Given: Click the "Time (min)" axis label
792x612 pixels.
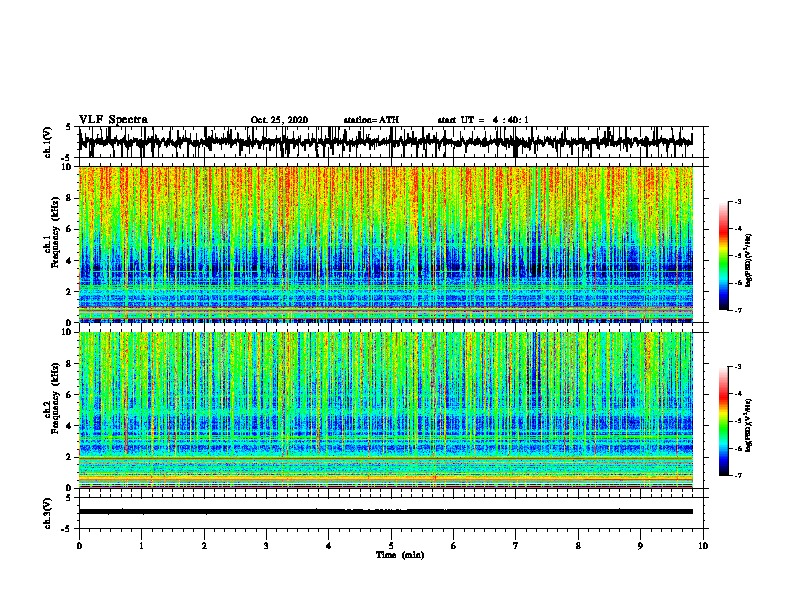Looking at the screenshot, I should (400, 555).
